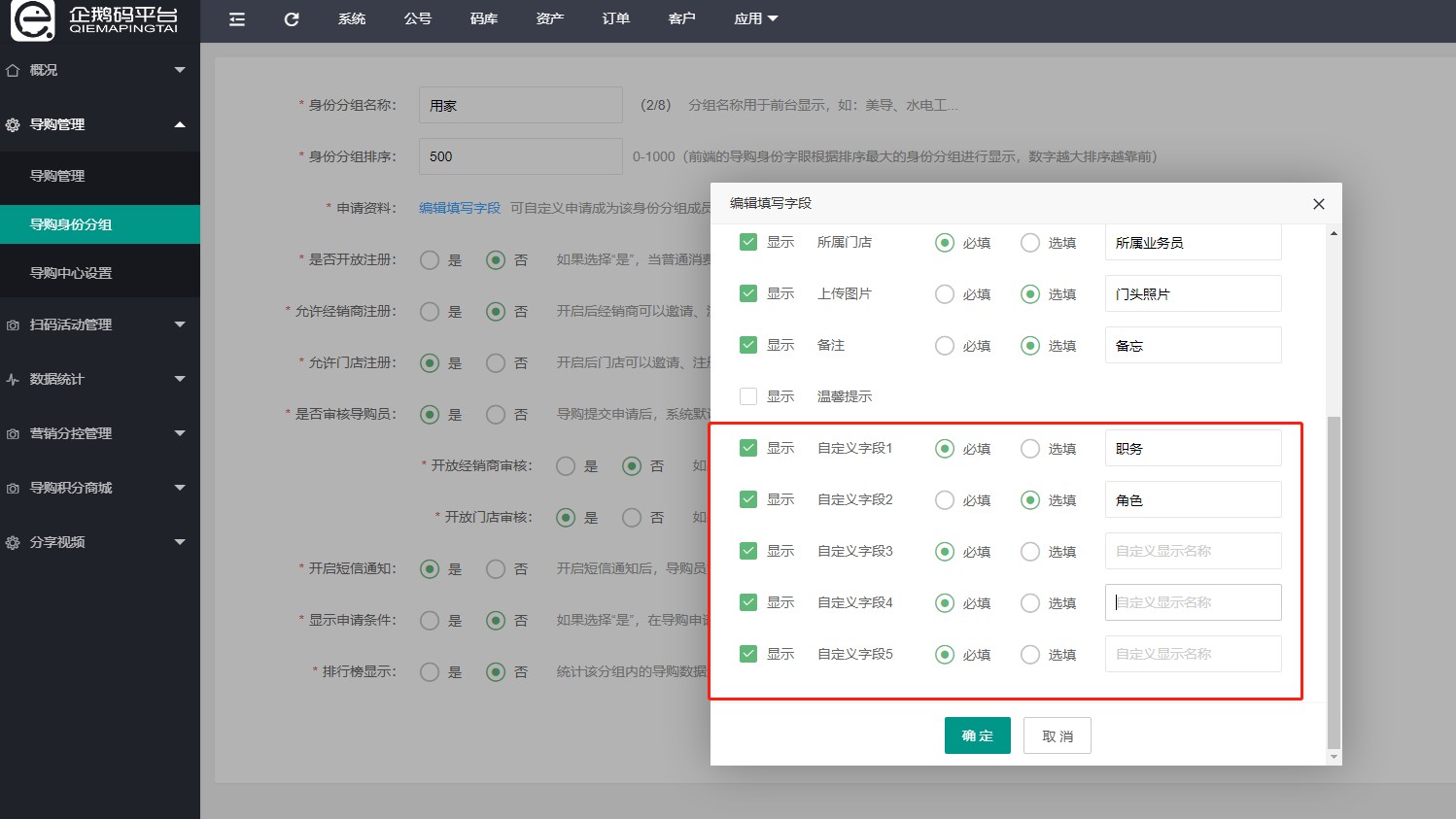Click the 取消 cancel button
Viewport: 1456px width, 819px height.
[1057, 735]
